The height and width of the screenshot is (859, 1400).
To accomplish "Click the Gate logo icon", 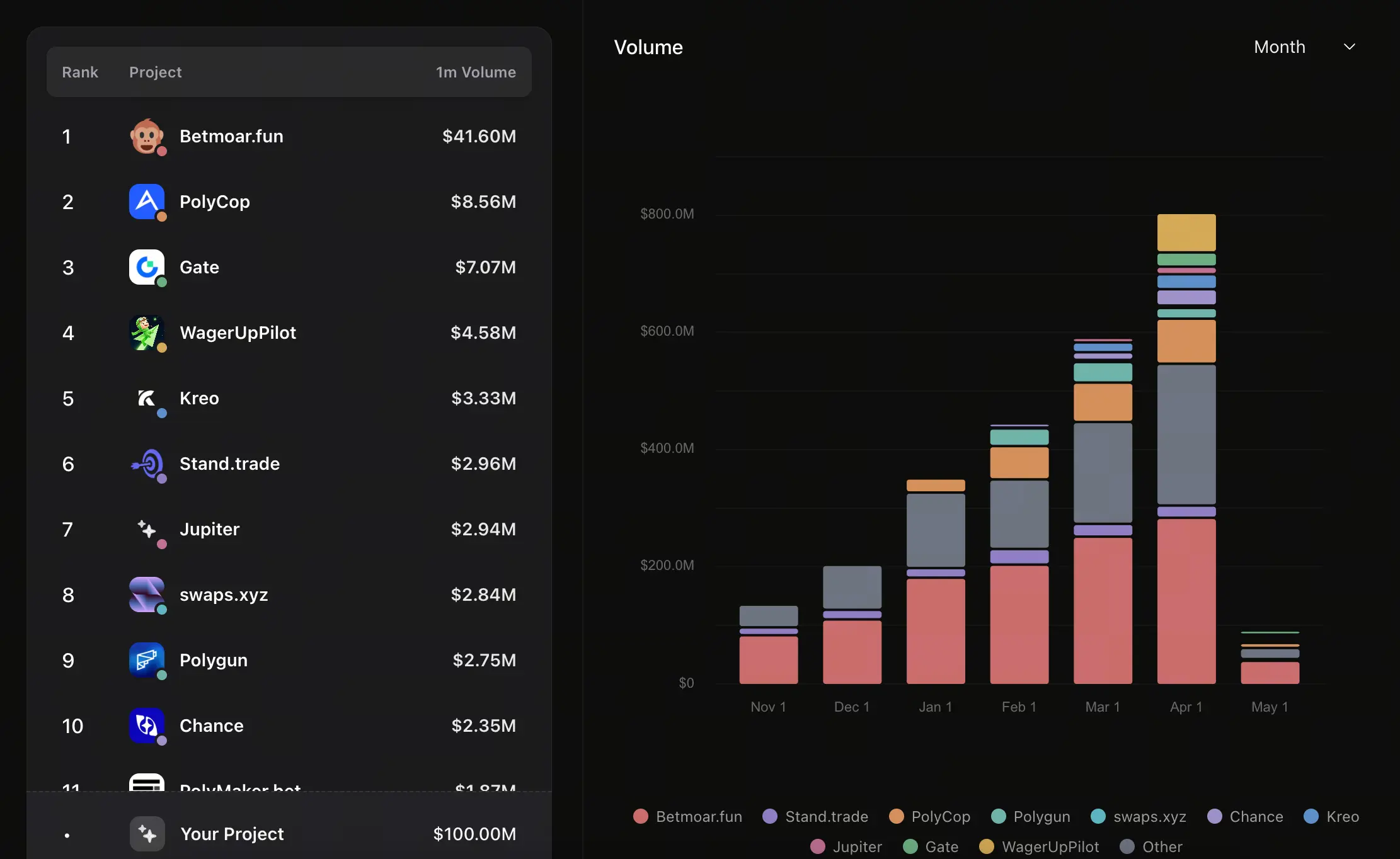I will pos(147,267).
